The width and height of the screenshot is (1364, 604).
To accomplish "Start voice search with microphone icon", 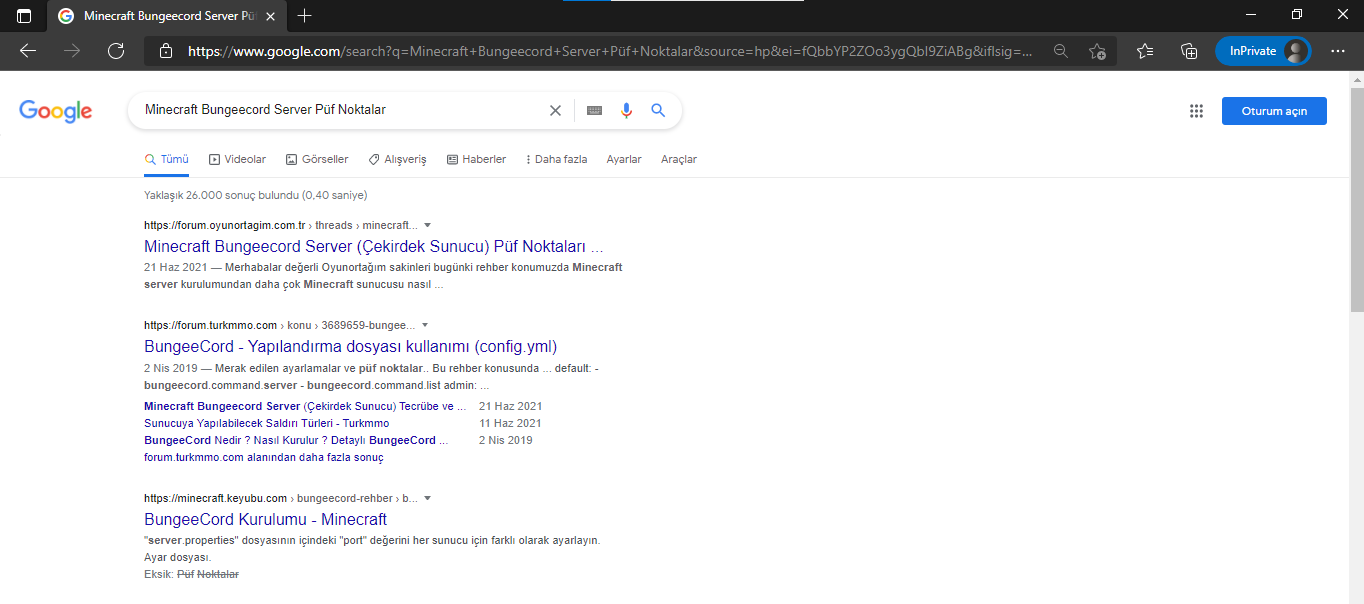I will [x=626, y=110].
